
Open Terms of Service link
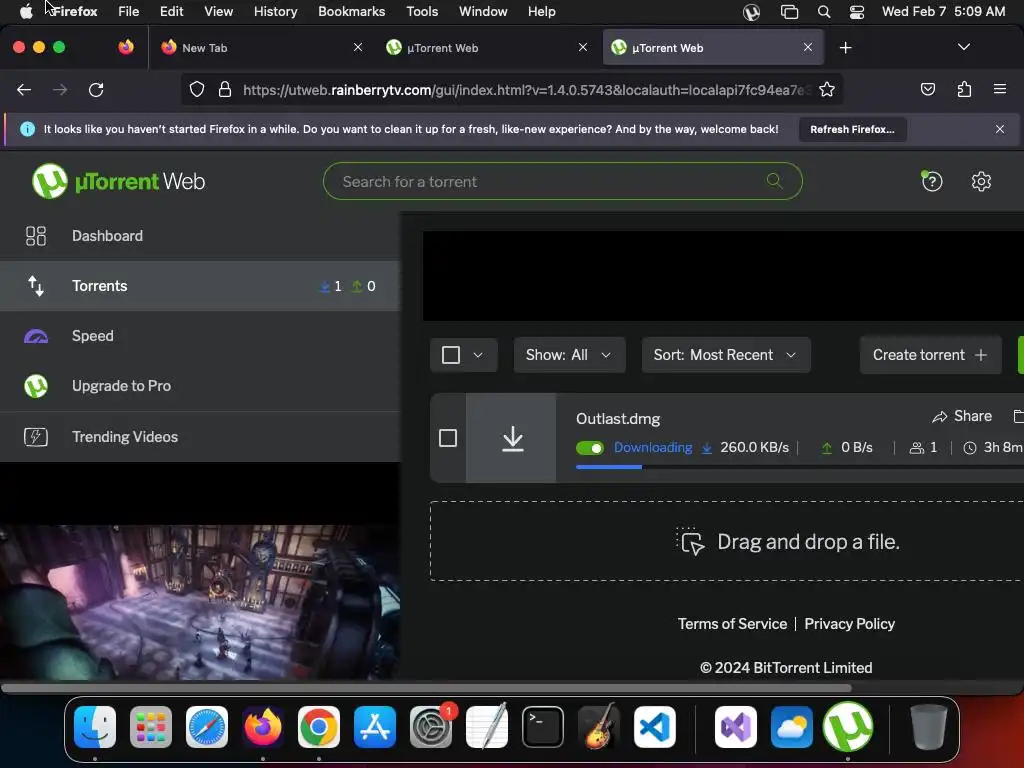click(x=732, y=624)
